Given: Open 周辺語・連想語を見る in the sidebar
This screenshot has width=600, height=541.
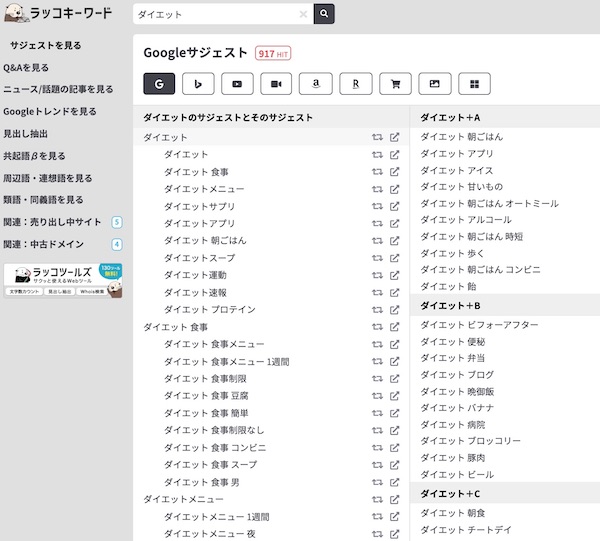Looking at the screenshot, I should coord(48,178).
